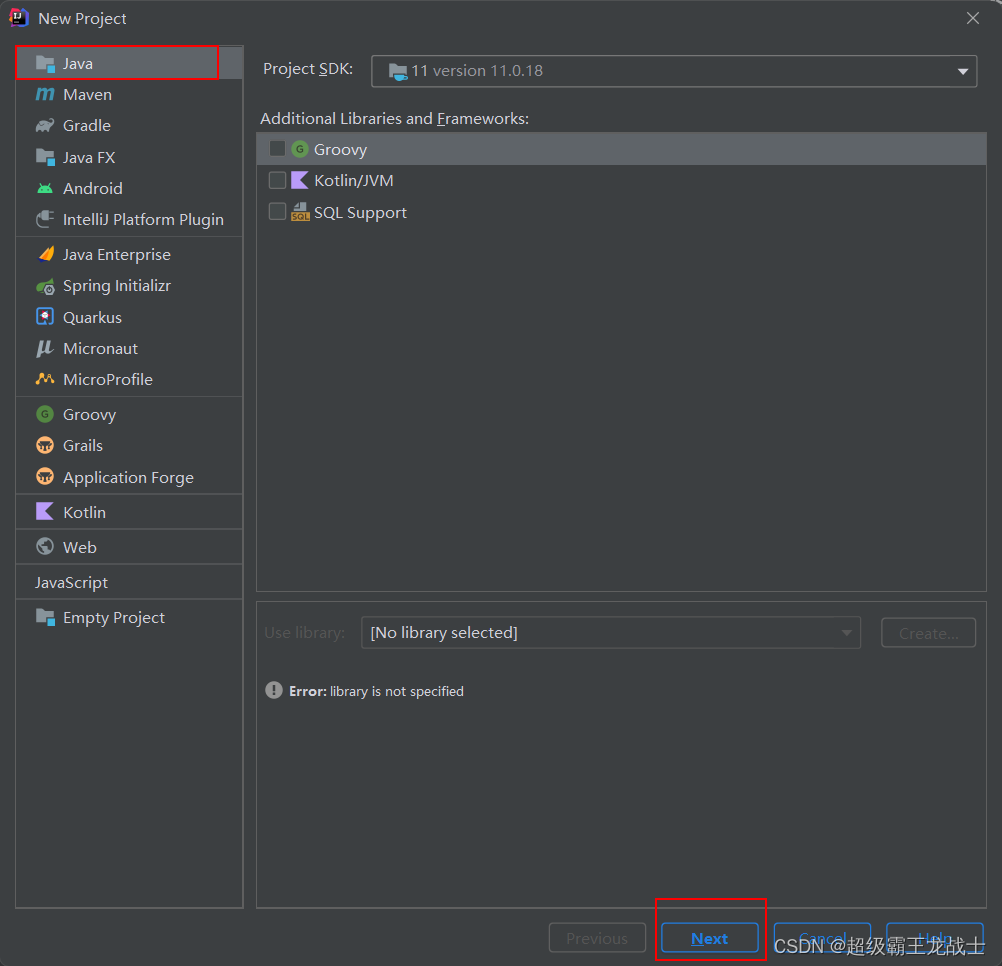Click the IntelliJ IDEA logo in the title bar
This screenshot has width=1002, height=966.
pos(19,18)
